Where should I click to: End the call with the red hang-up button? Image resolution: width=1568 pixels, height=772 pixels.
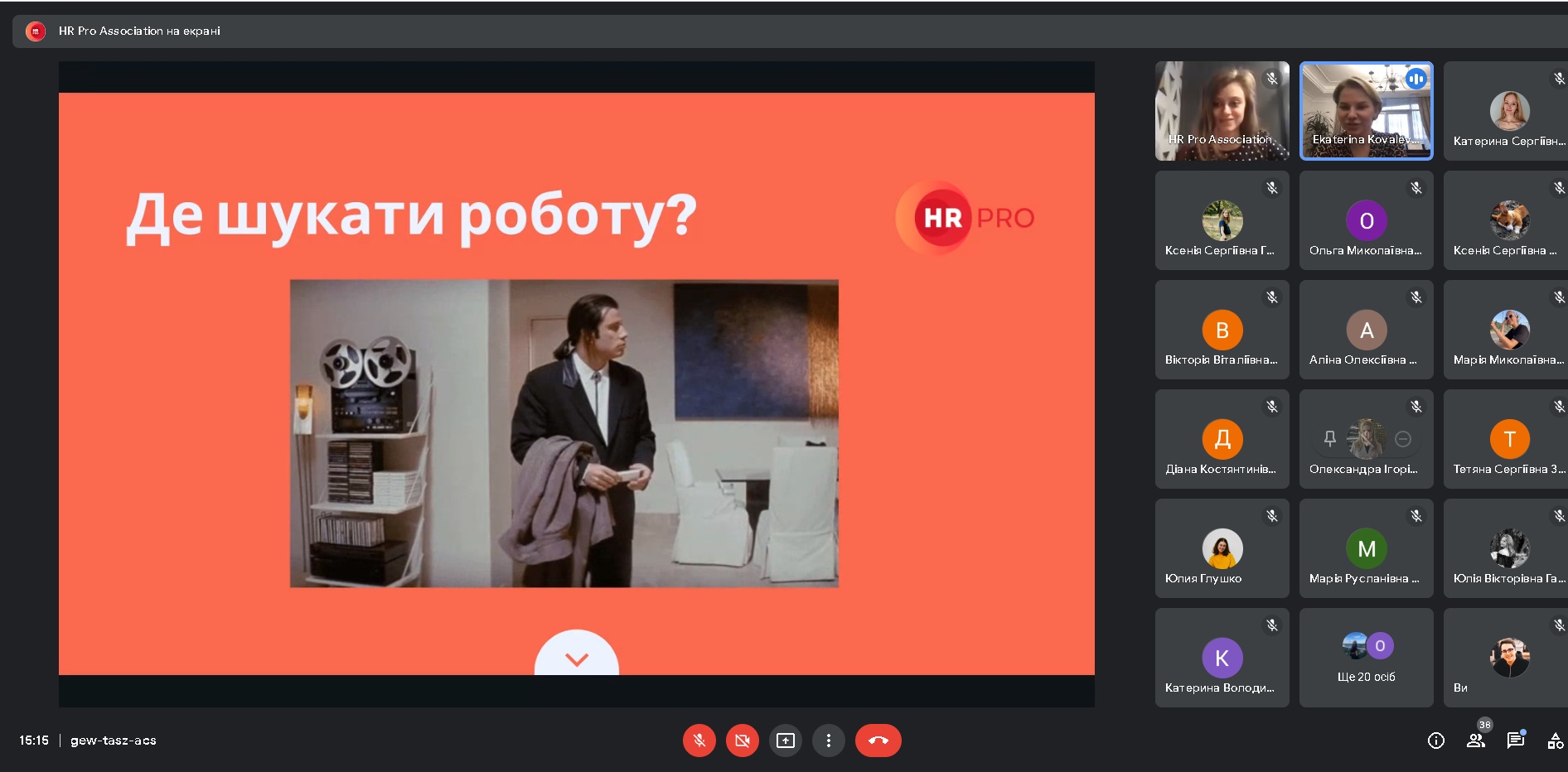[x=878, y=741]
